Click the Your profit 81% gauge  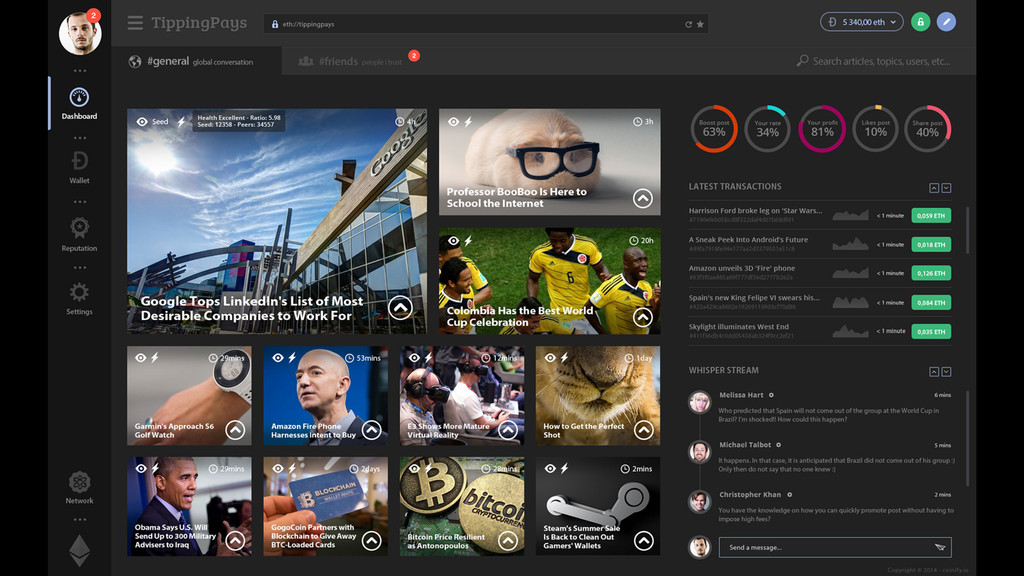tap(822, 129)
